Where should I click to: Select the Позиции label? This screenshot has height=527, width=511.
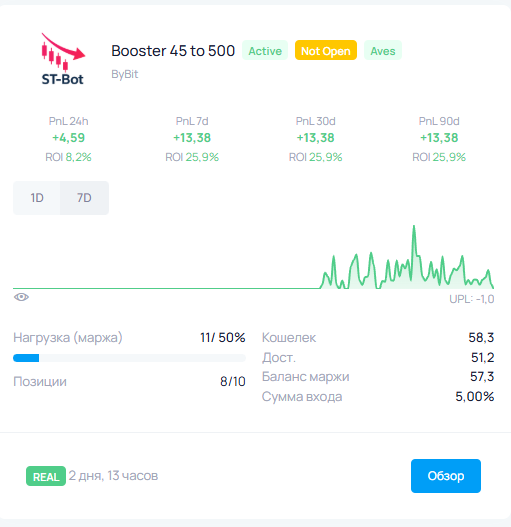coord(40,382)
